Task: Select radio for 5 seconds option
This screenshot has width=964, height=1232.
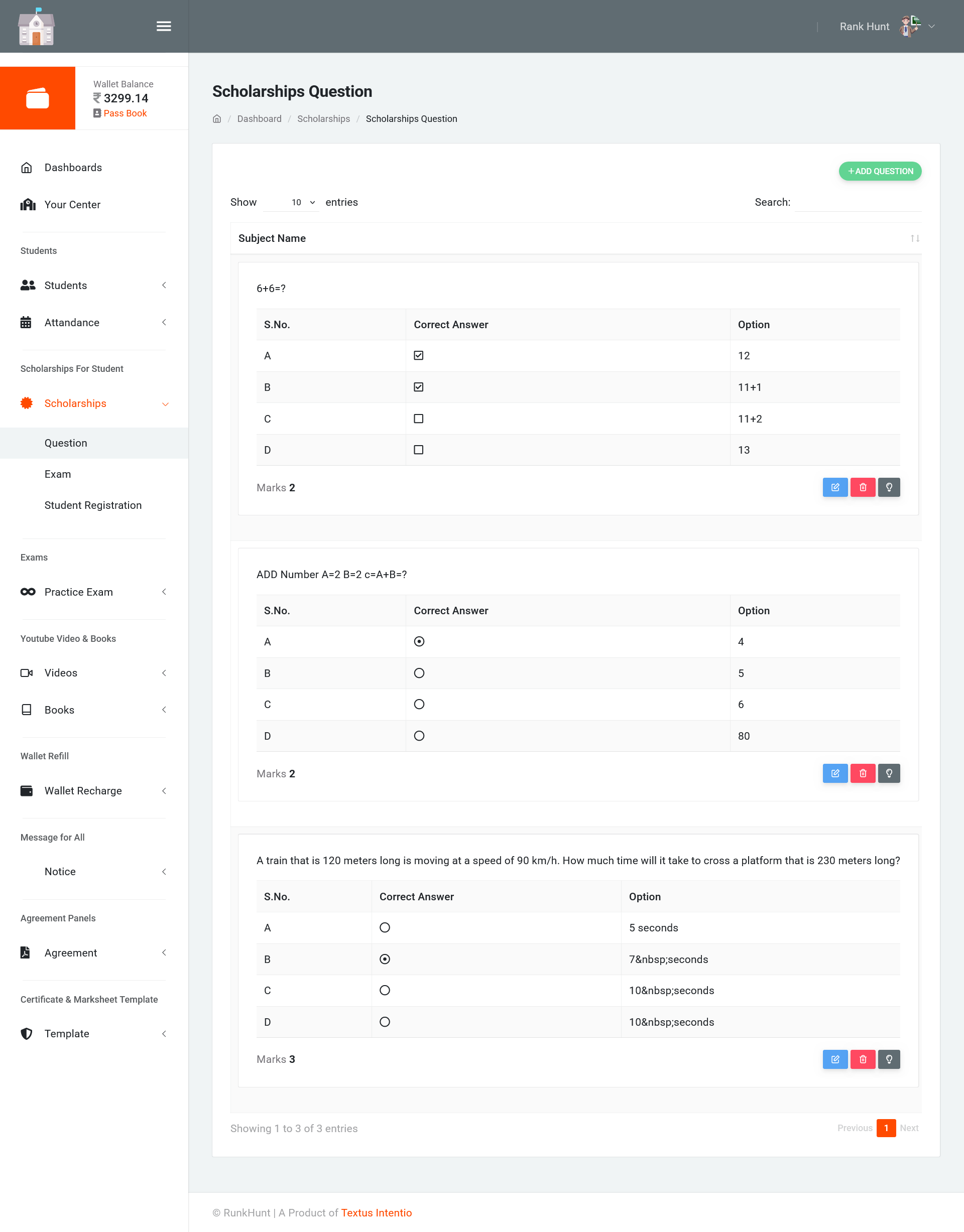Action: [385, 927]
